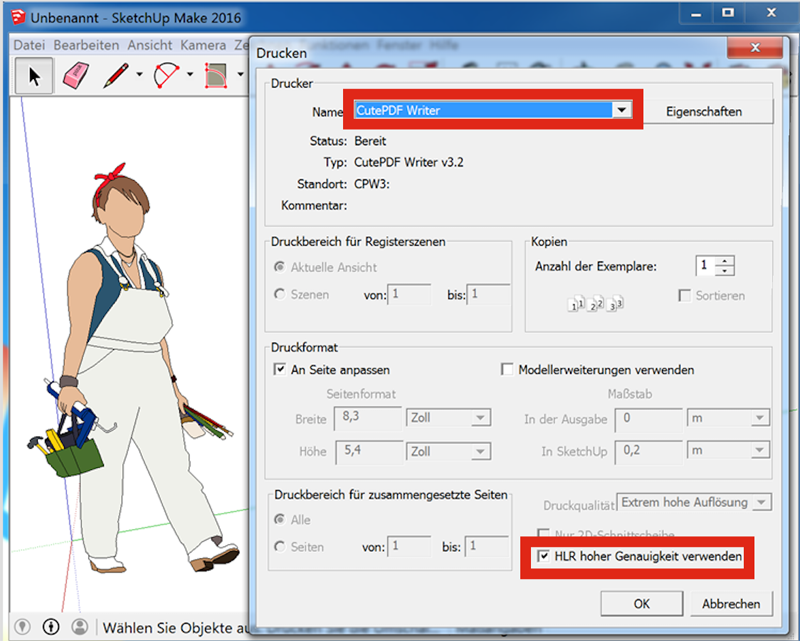Click the user sign-in status icon

pyautogui.click(x=79, y=626)
